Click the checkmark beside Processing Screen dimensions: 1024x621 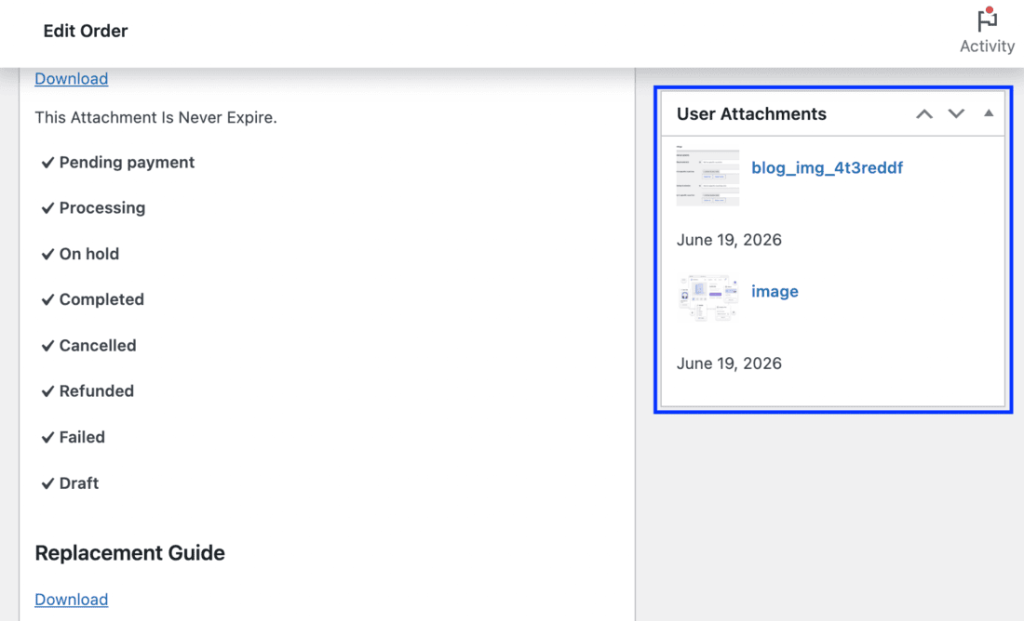(47, 208)
